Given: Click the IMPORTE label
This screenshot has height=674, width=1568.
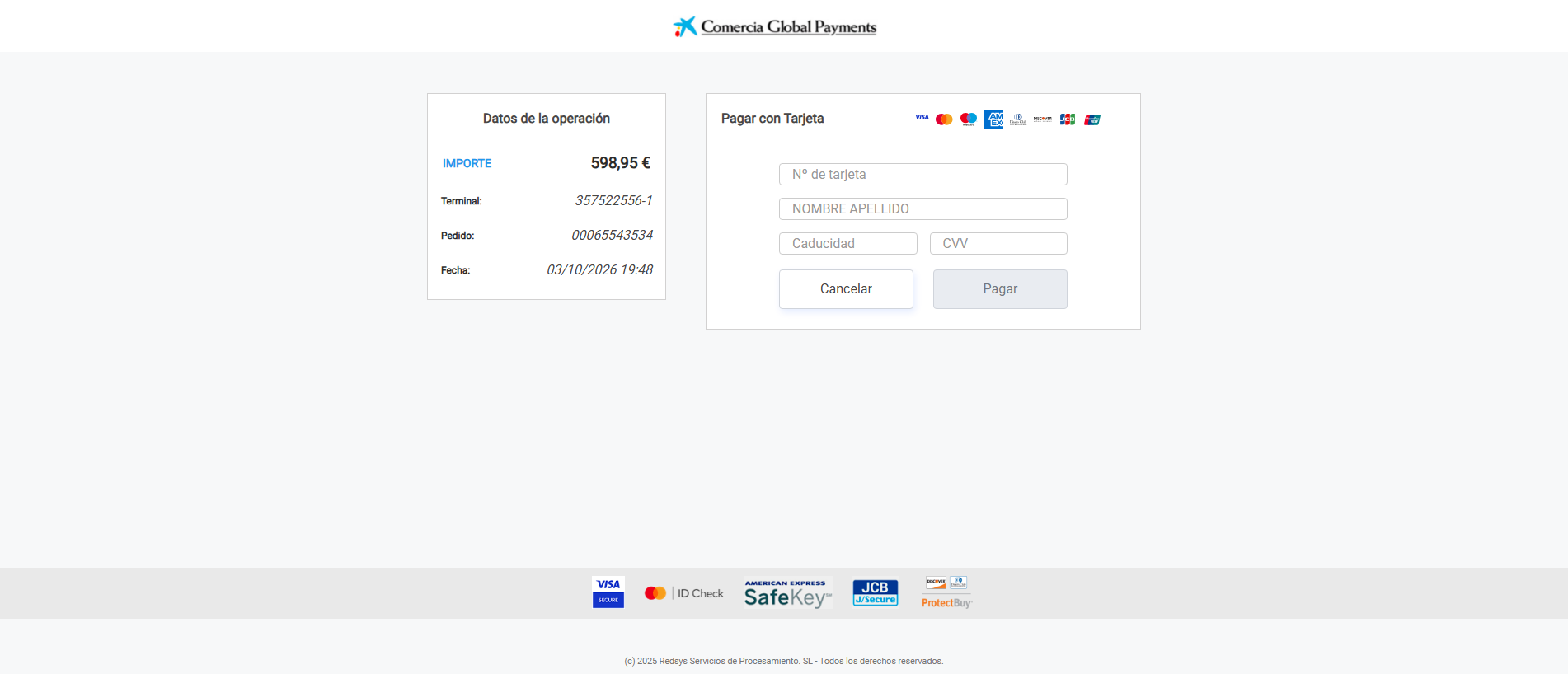Looking at the screenshot, I should click(467, 163).
